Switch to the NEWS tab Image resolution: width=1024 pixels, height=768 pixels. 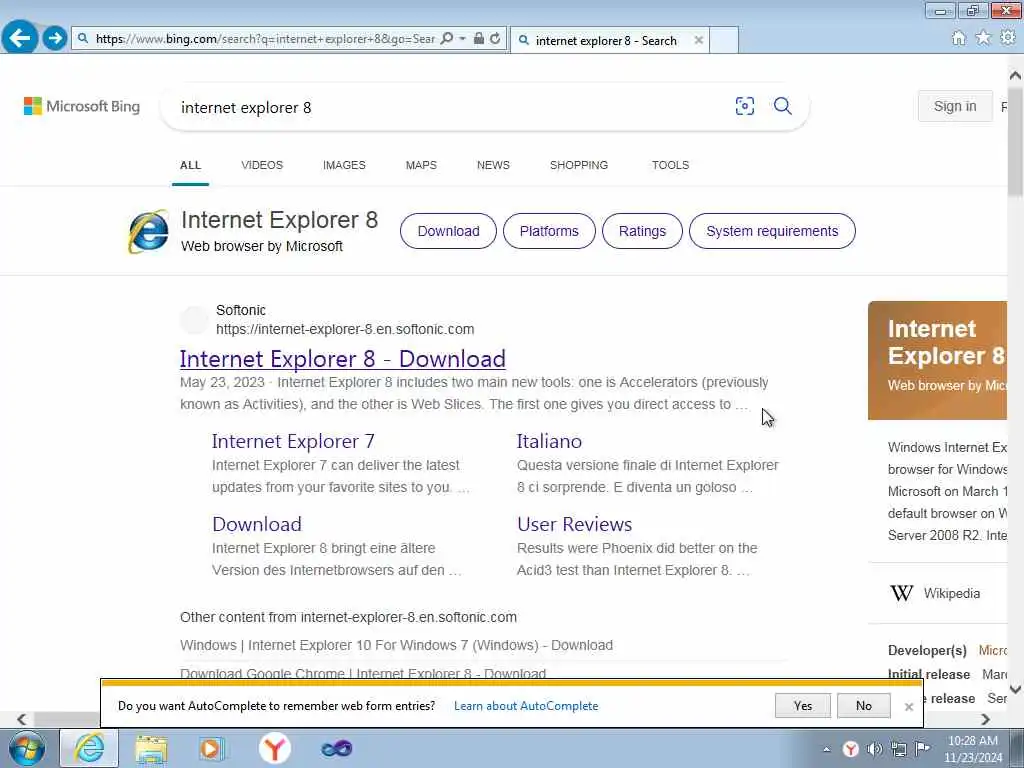click(x=493, y=165)
